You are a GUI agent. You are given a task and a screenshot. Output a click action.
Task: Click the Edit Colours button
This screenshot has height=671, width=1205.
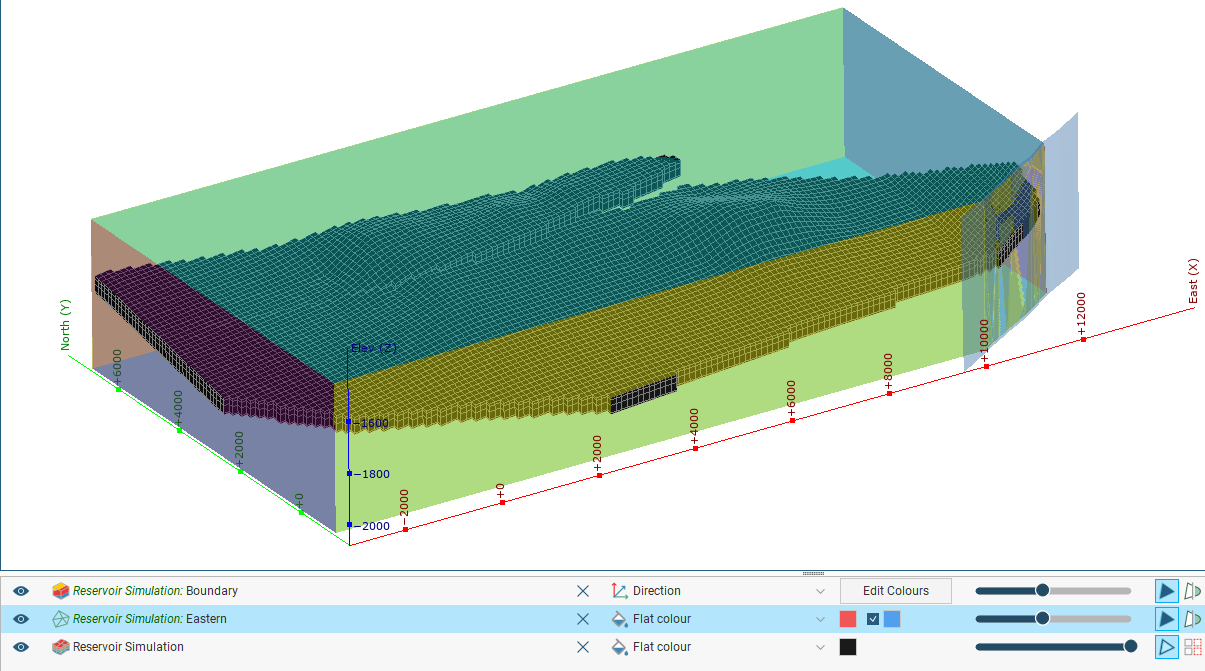895,591
